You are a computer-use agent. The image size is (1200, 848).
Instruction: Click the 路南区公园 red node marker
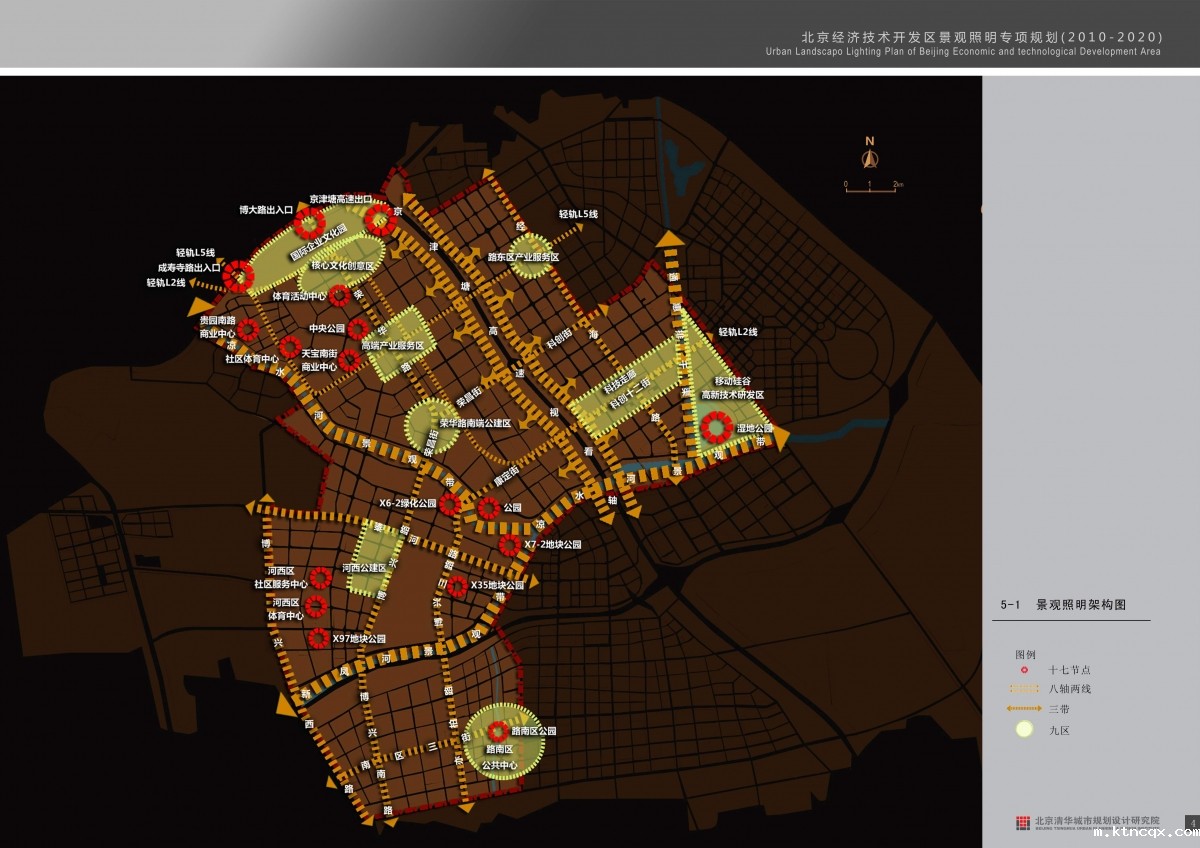(495, 732)
